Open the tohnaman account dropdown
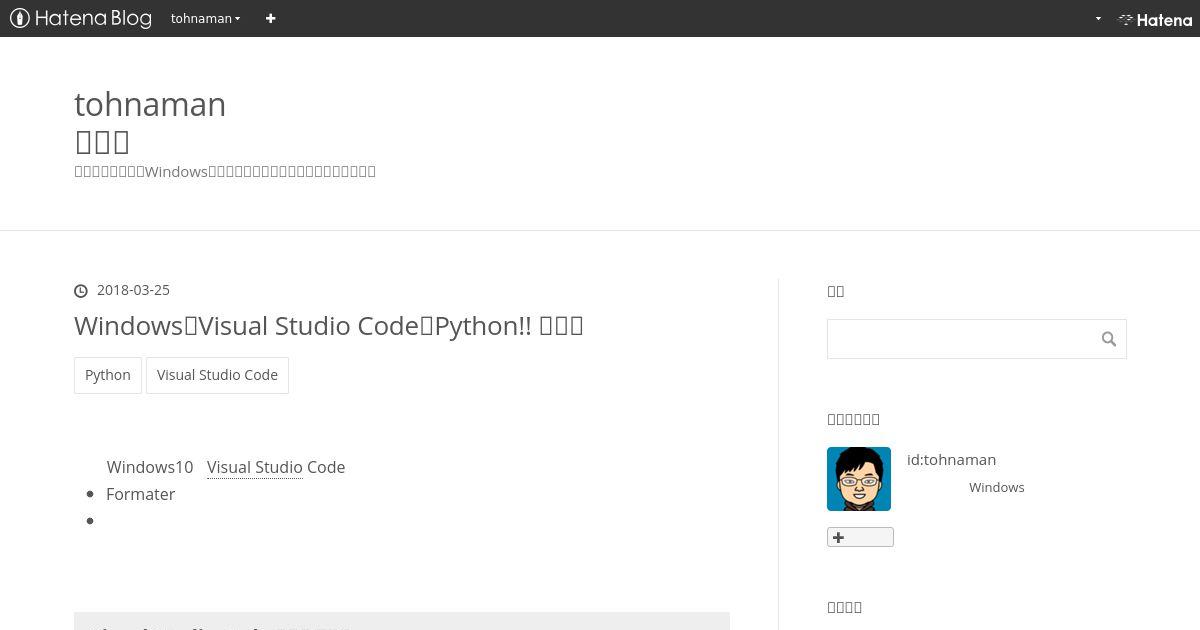1200x630 pixels. [205, 18]
